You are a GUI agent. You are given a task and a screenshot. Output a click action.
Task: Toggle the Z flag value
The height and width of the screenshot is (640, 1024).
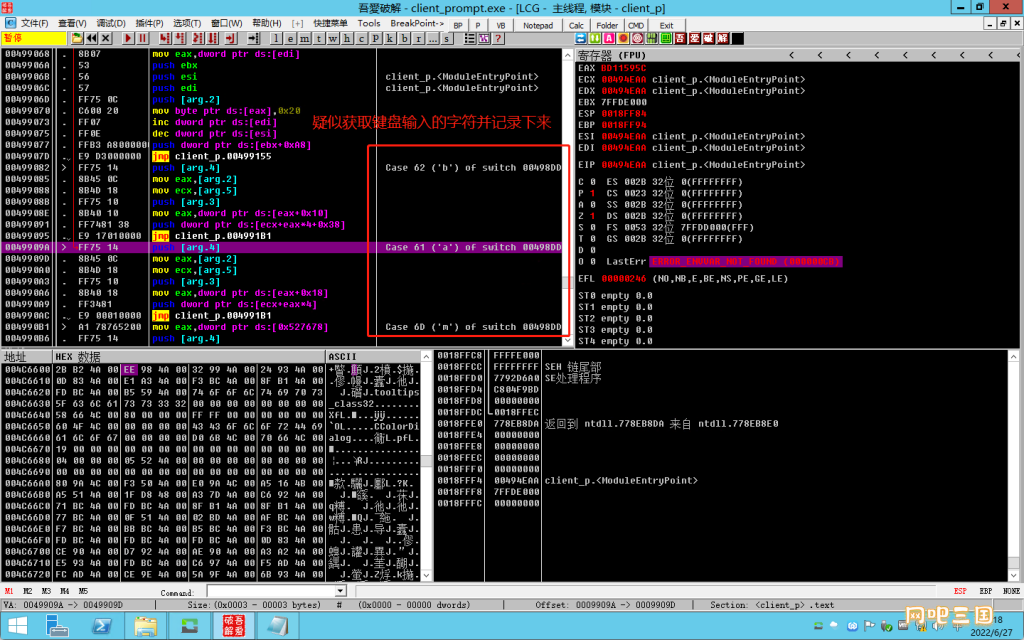tap(592, 216)
